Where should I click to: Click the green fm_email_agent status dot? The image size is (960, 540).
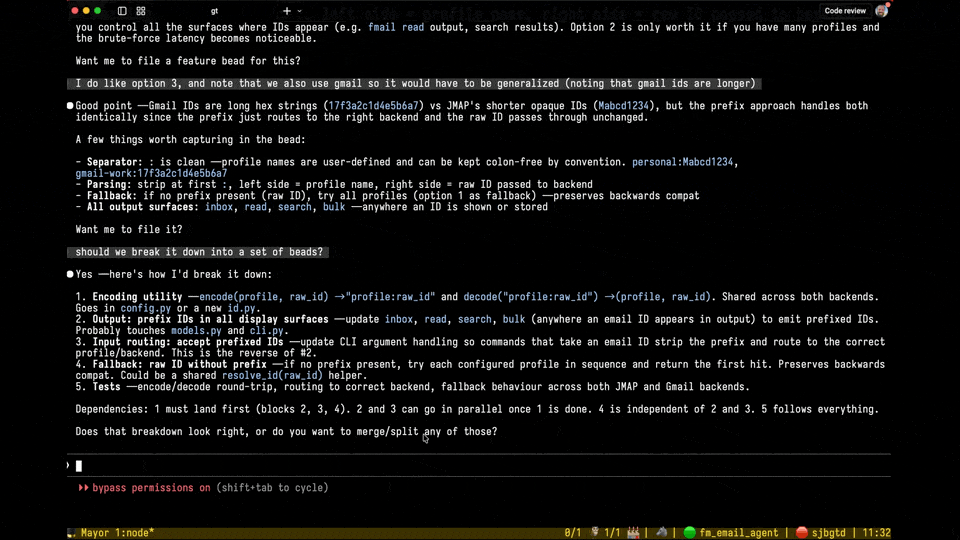tap(689, 533)
